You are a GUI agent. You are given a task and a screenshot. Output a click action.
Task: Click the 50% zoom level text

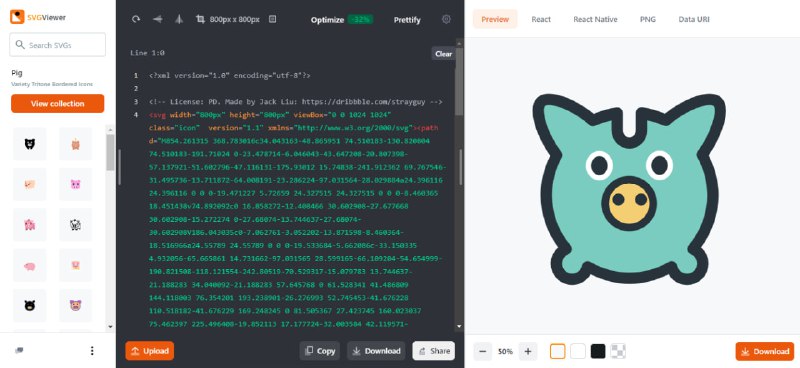pyautogui.click(x=506, y=351)
